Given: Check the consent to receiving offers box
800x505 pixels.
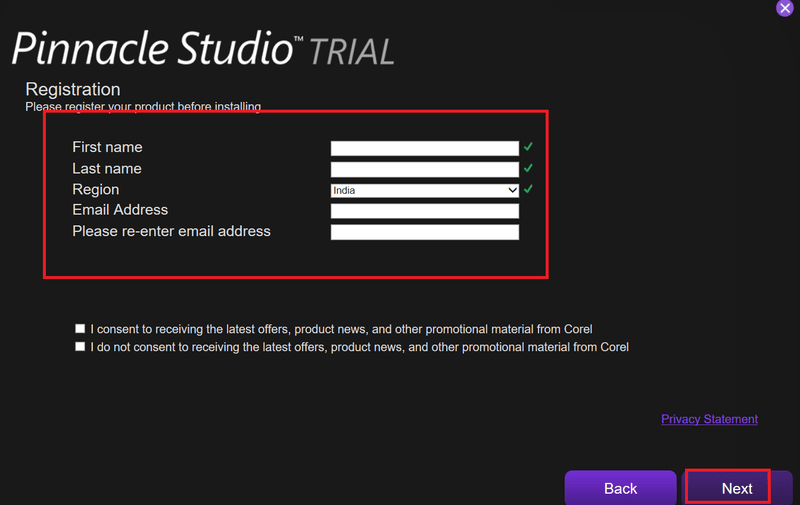Looking at the screenshot, I should 80,329.
